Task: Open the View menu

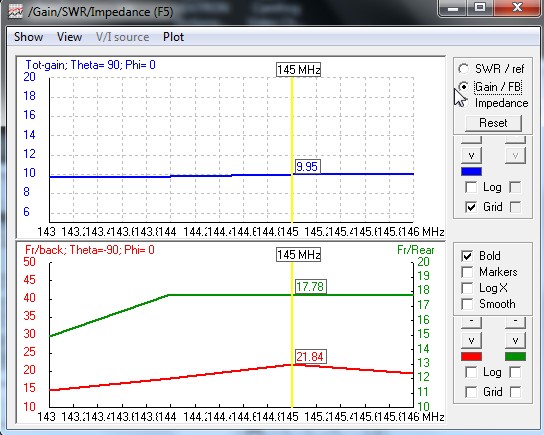Action: point(69,37)
